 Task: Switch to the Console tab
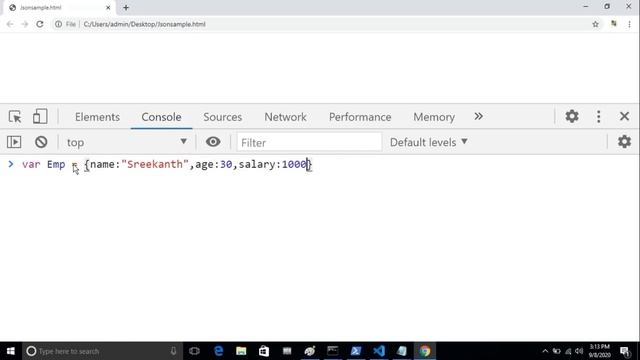(x=161, y=117)
